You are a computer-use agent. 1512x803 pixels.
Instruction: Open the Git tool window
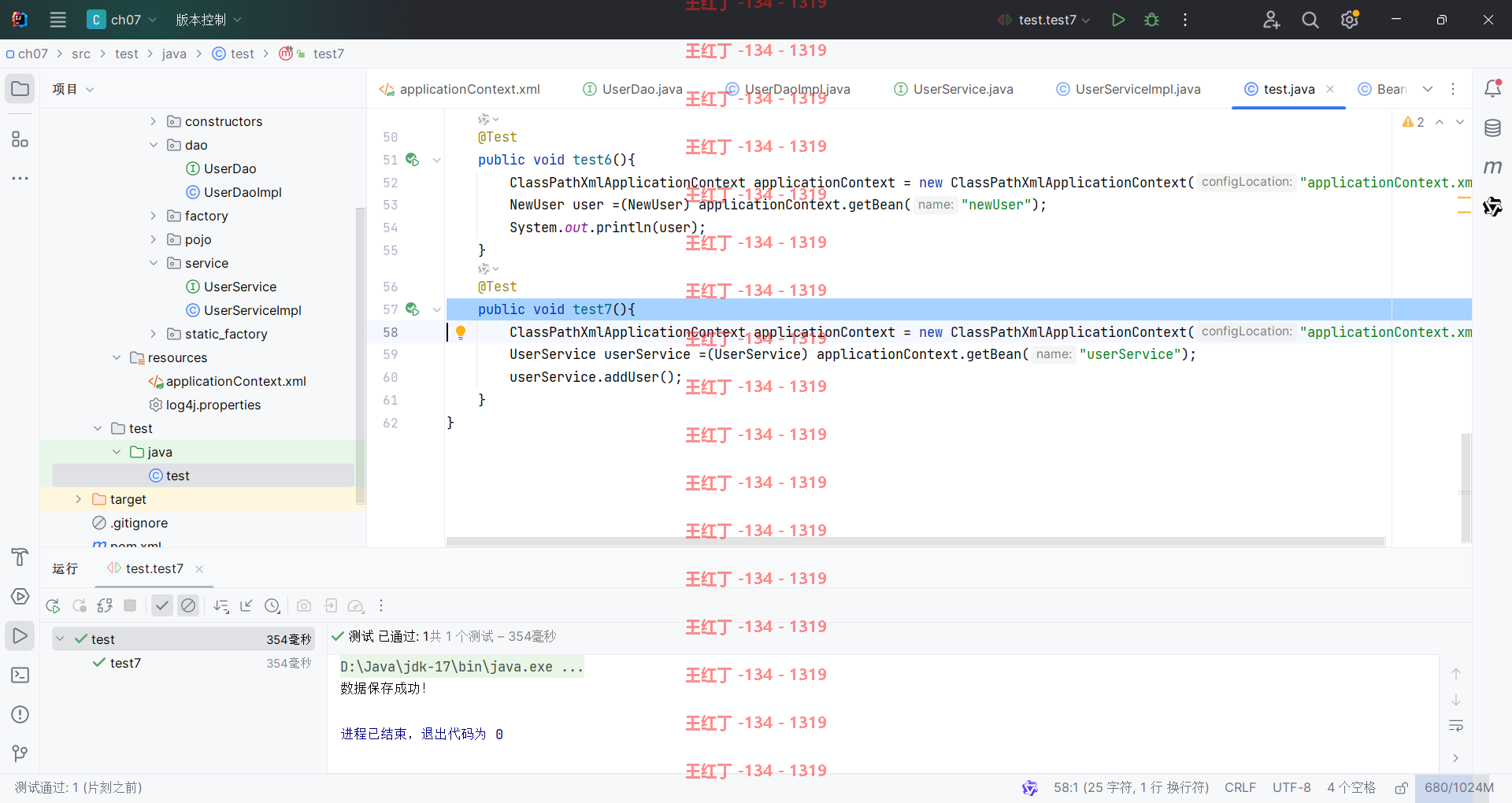[x=20, y=753]
